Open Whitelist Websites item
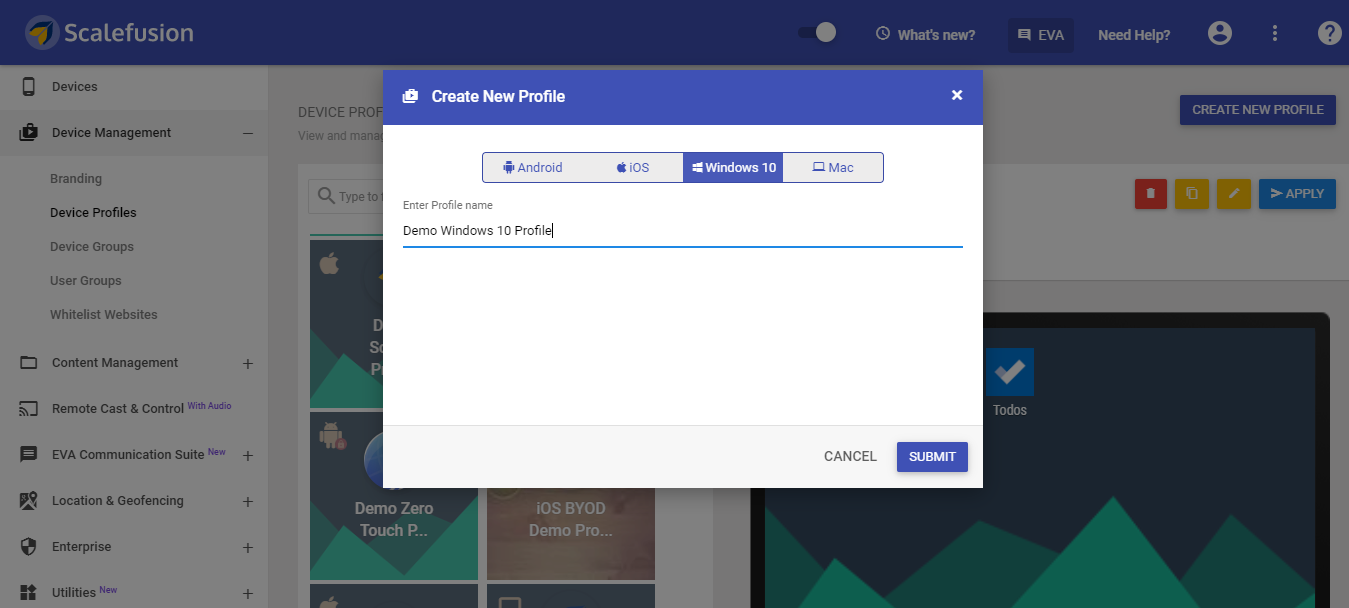This screenshot has width=1349, height=608. [104, 315]
